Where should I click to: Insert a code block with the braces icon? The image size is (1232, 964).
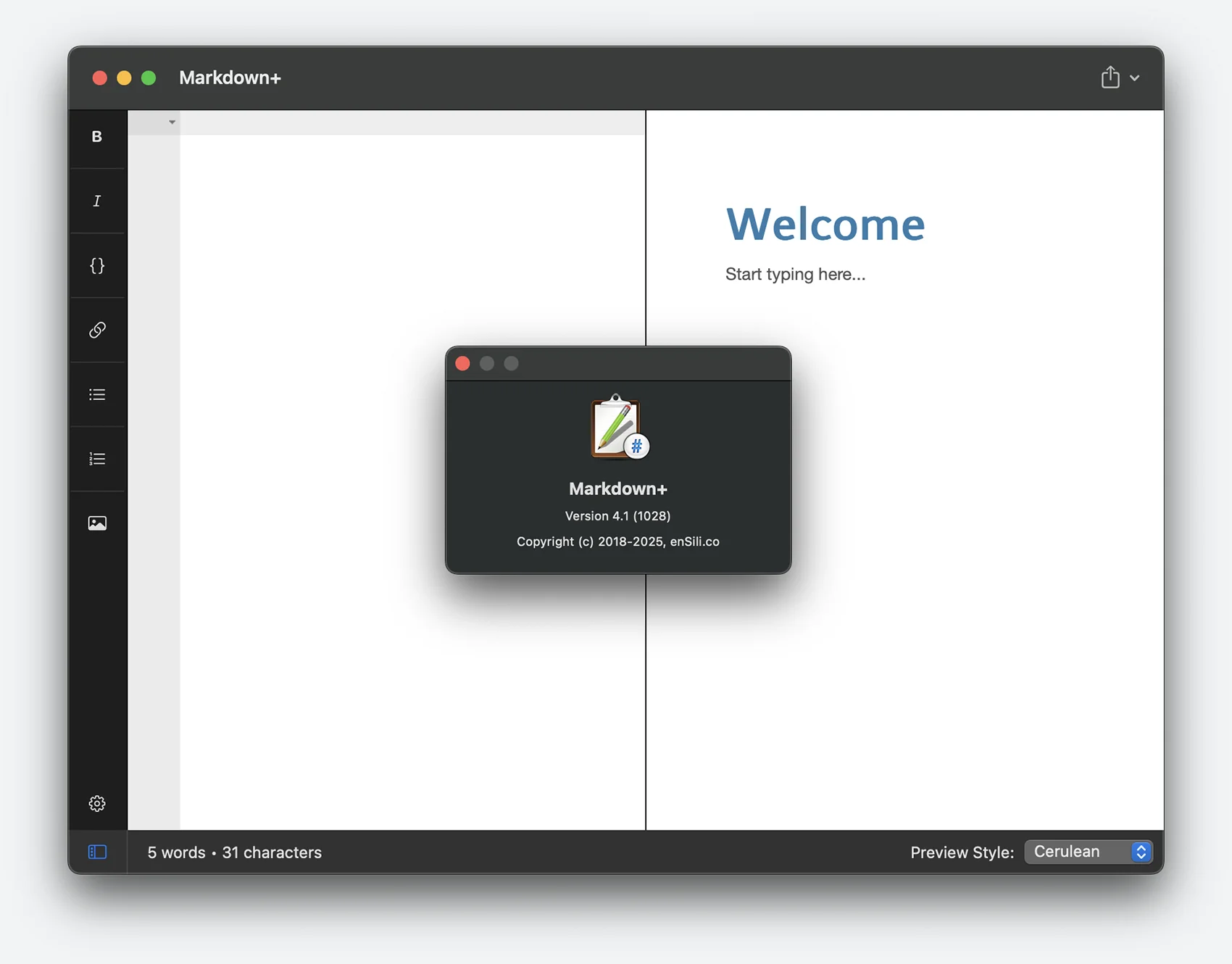click(x=97, y=266)
